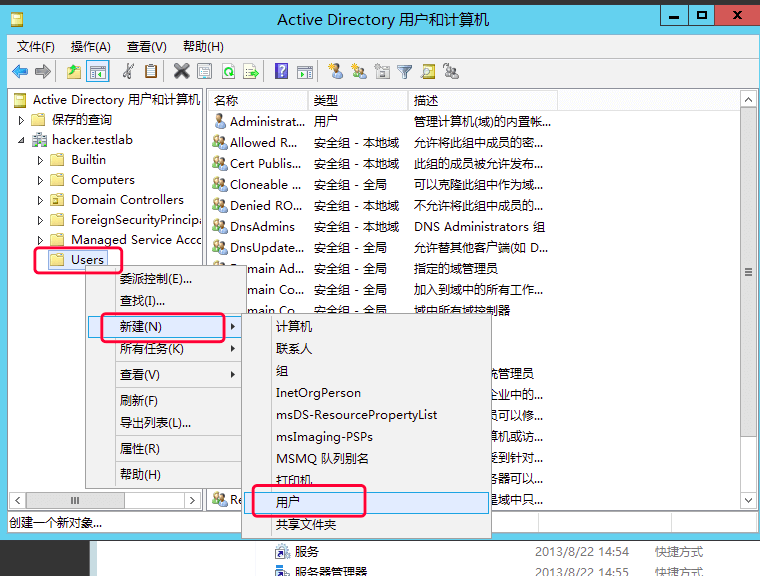This screenshot has width=760, height=576.
Task: Collapse the hacker.testlab domain node
Action: coord(21,140)
